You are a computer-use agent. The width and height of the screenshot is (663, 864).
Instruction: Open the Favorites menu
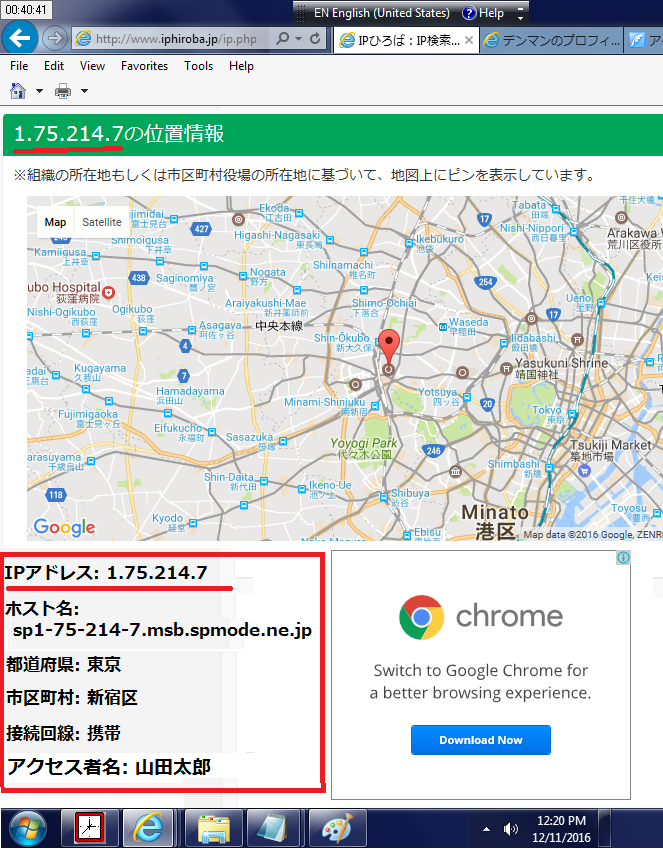click(144, 66)
